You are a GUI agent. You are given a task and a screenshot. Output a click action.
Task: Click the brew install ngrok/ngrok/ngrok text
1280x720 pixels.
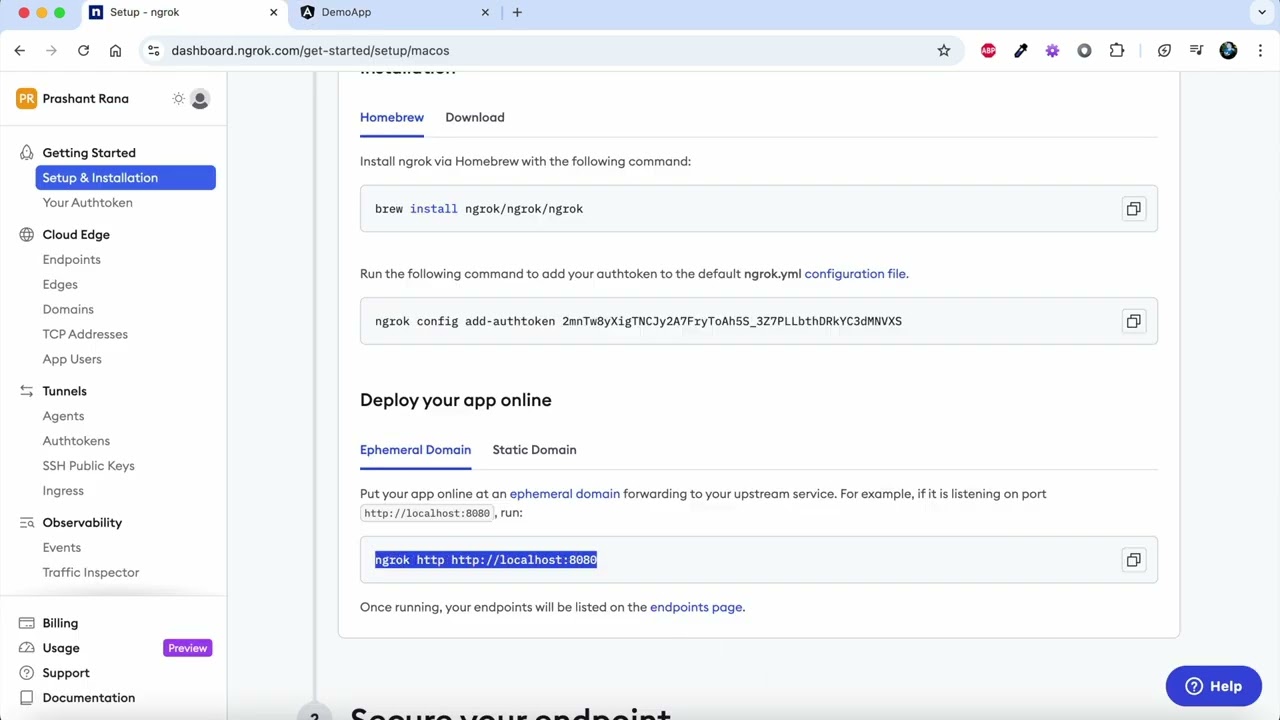[x=479, y=209]
